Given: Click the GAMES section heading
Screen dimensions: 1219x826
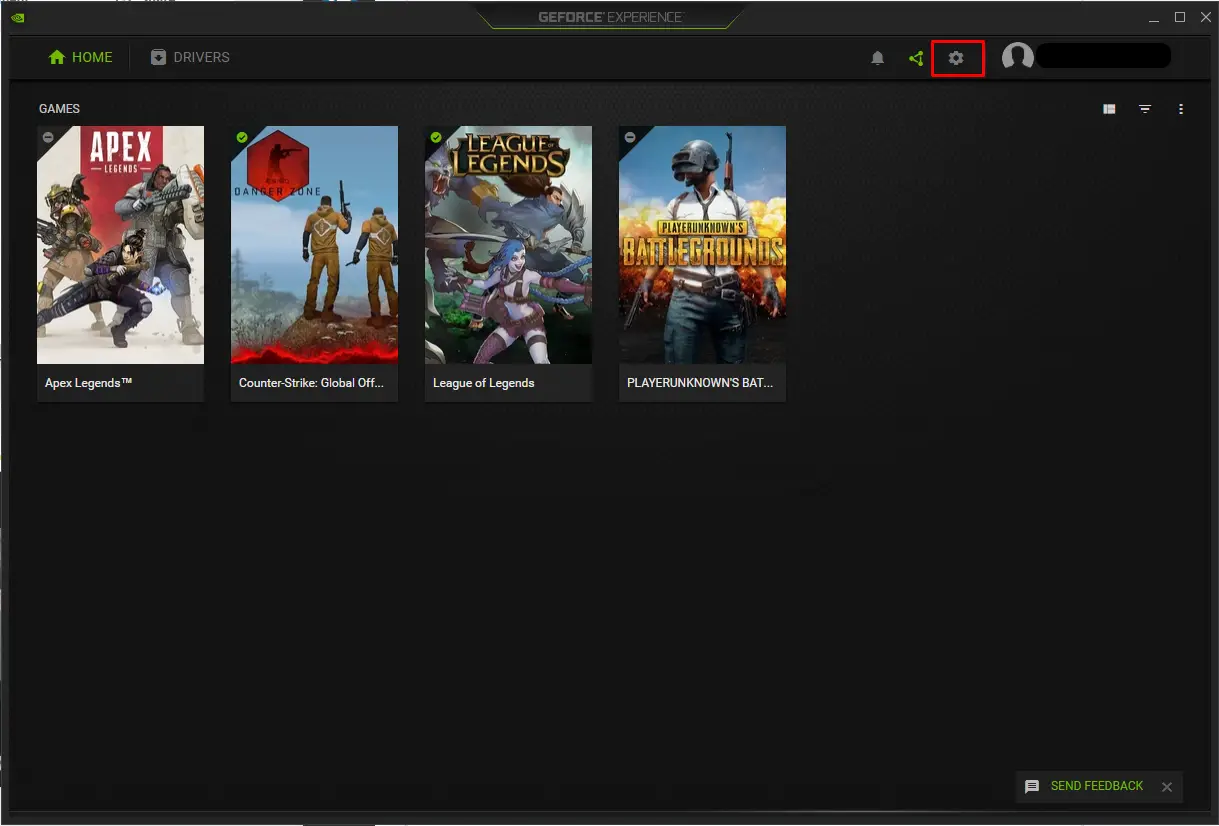Looking at the screenshot, I should [x=59, y=109].
